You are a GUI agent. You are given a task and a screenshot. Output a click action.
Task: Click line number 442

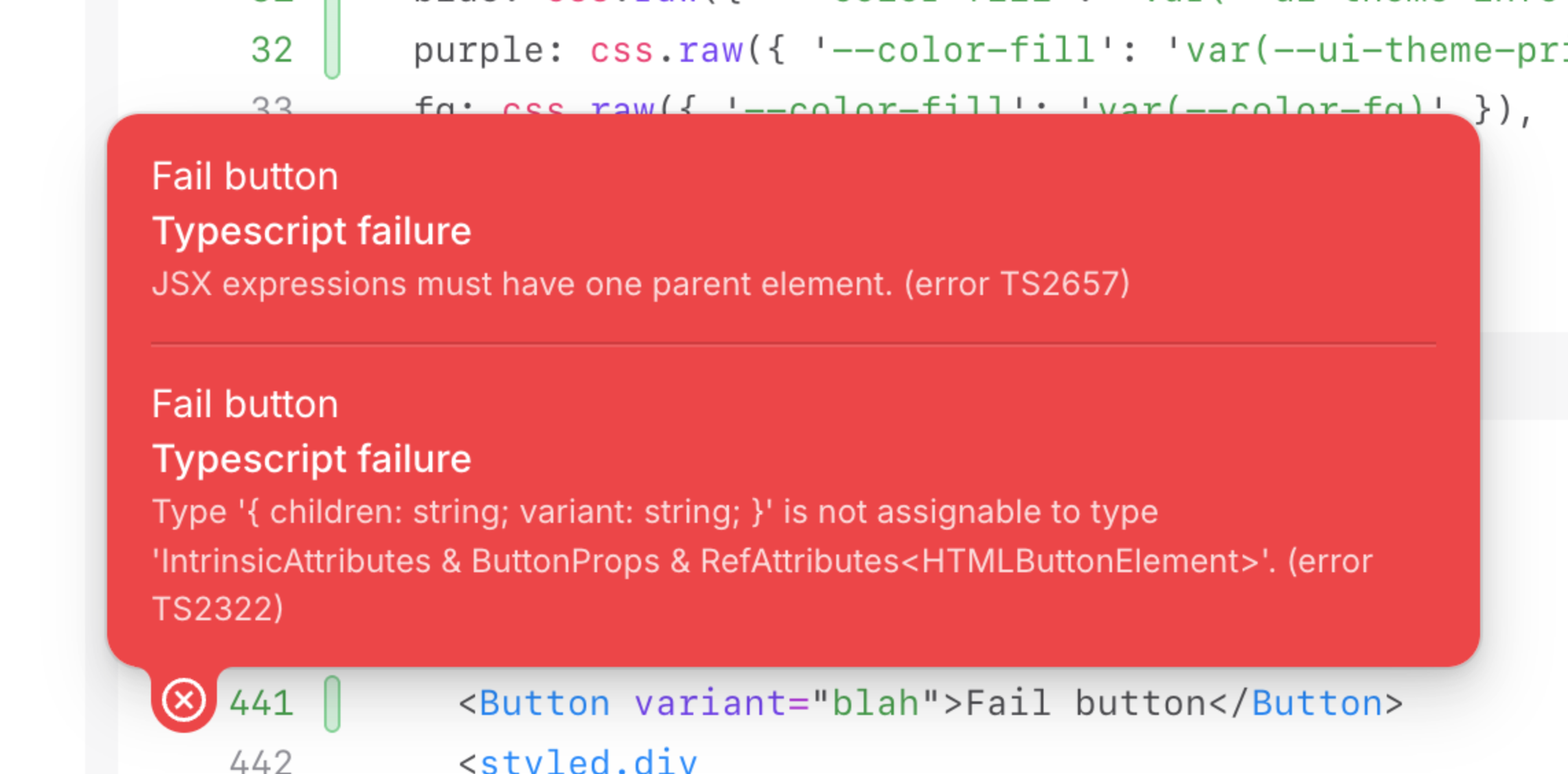coord(262,762)
